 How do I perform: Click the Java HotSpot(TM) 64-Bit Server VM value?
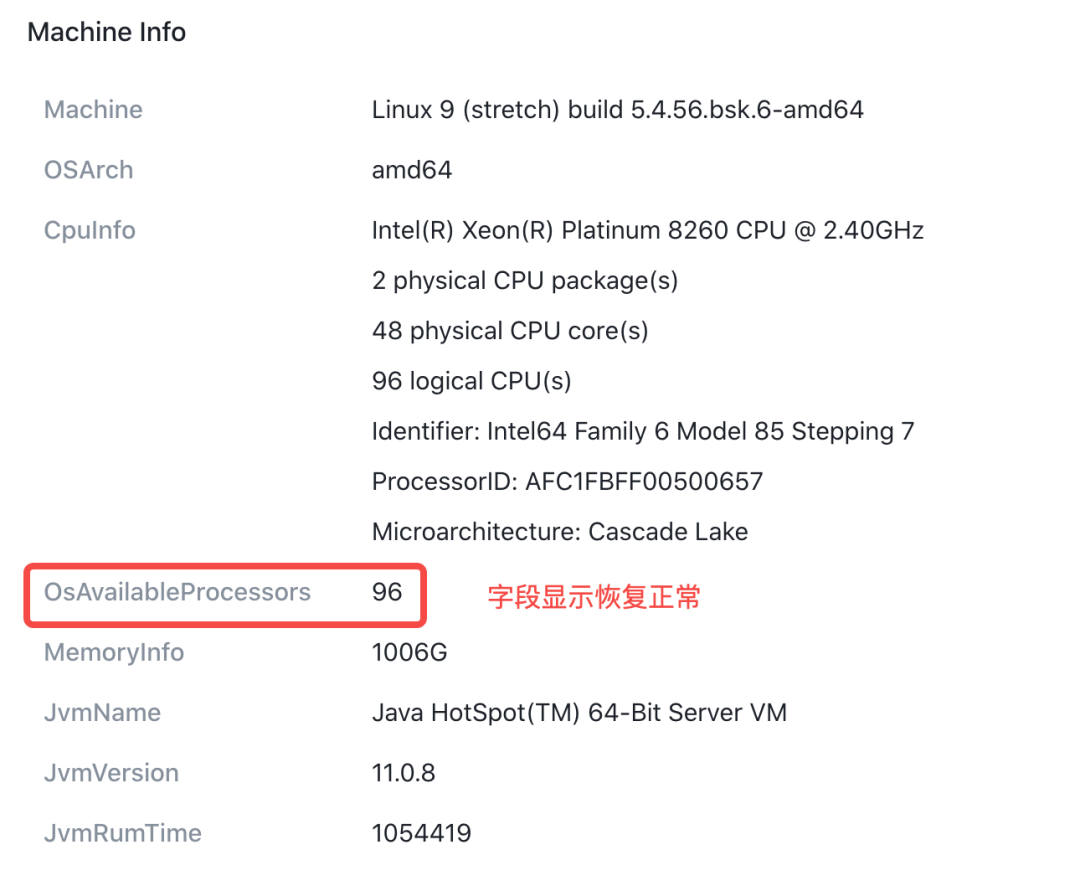click(x=579, y=713)
